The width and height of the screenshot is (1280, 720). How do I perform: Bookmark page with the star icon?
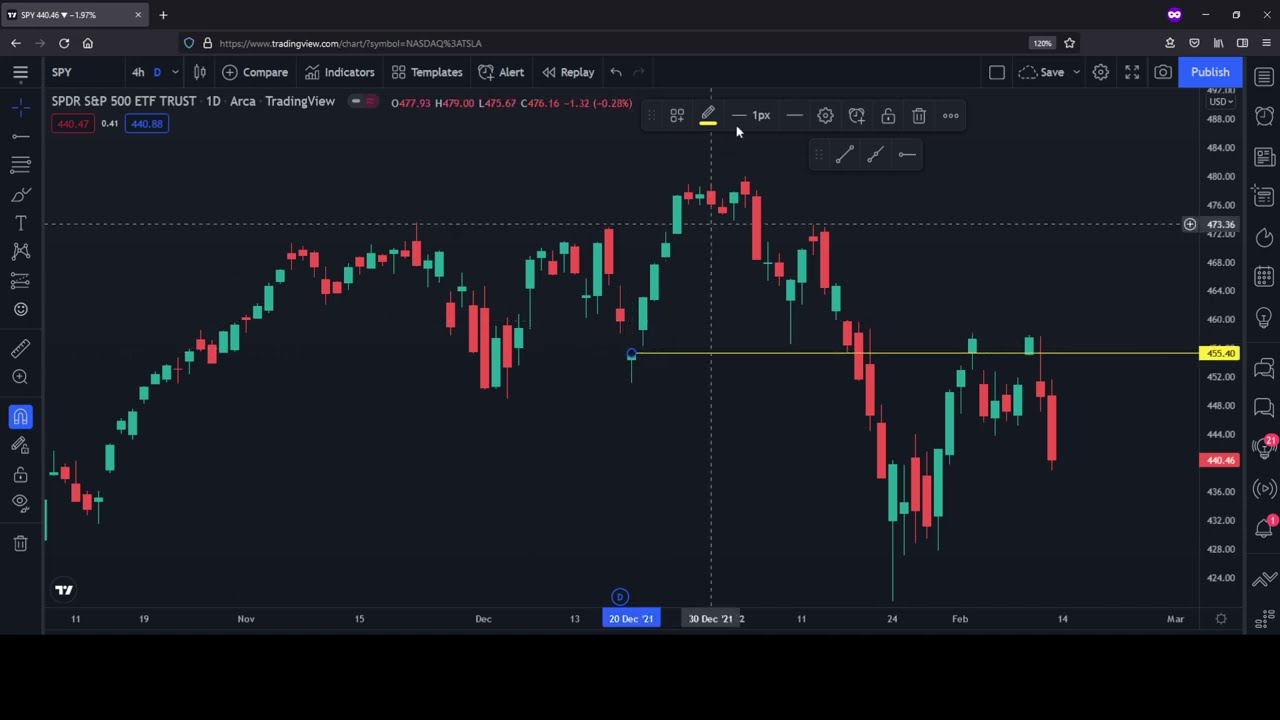(1069, 43)
